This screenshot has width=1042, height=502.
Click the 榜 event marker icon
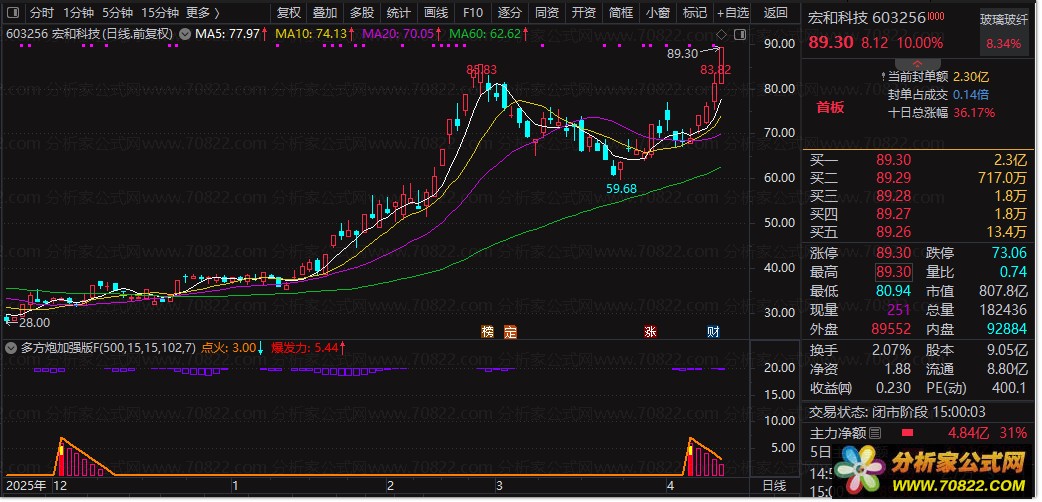click(488, 332)
